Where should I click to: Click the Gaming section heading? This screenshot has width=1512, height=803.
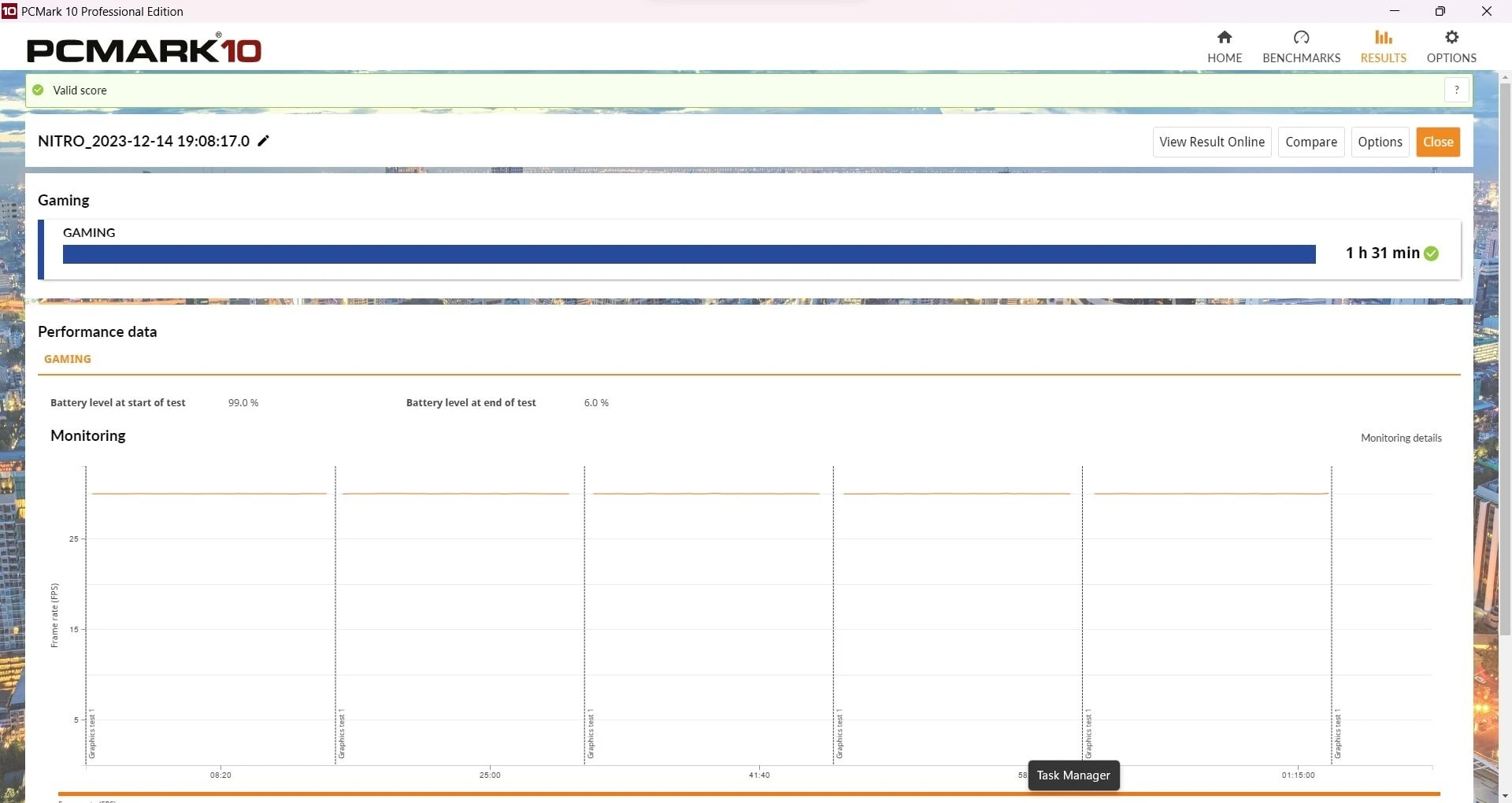(x=64, y=200)
